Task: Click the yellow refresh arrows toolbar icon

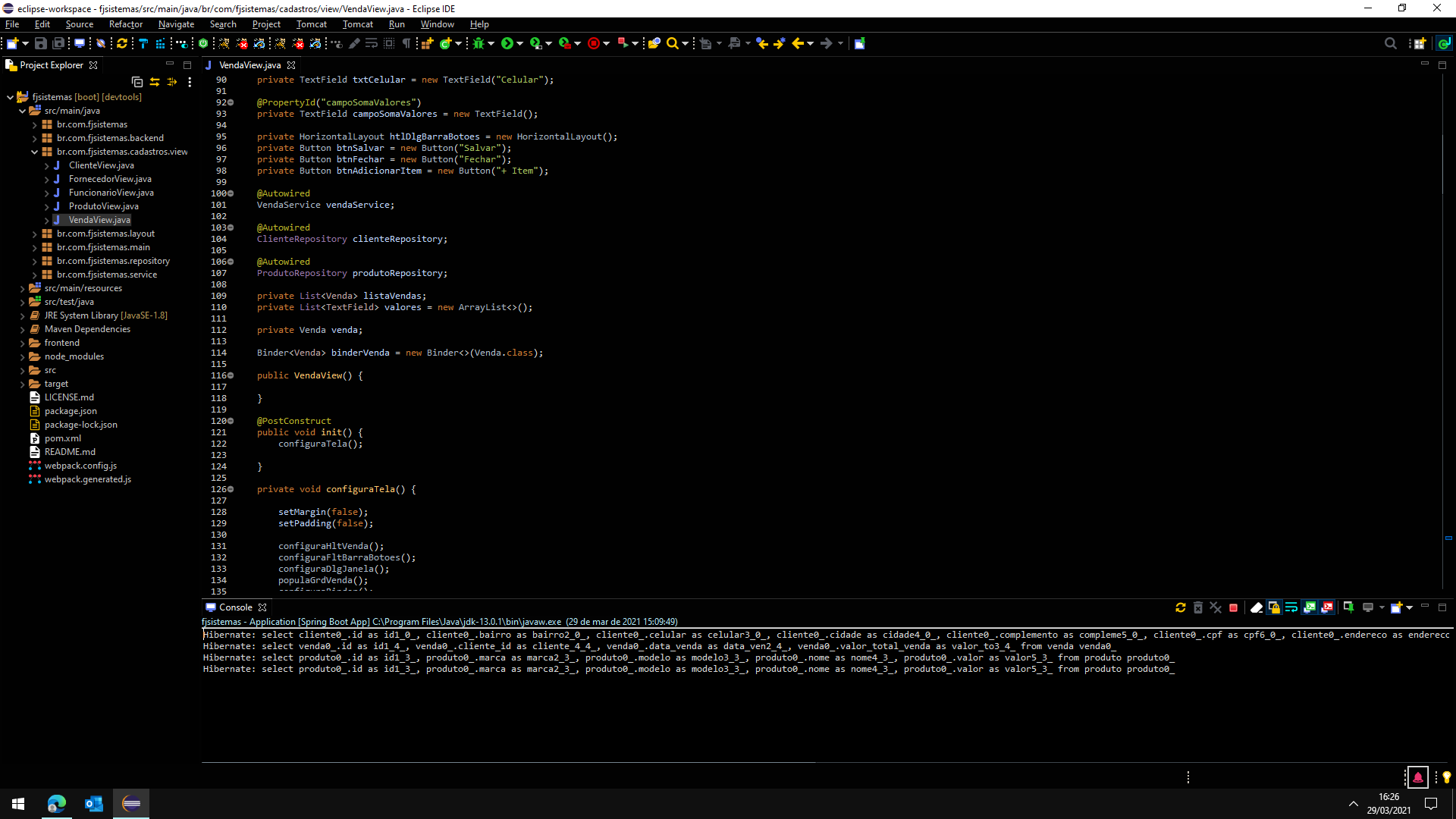Action: [x=122, y=43]
